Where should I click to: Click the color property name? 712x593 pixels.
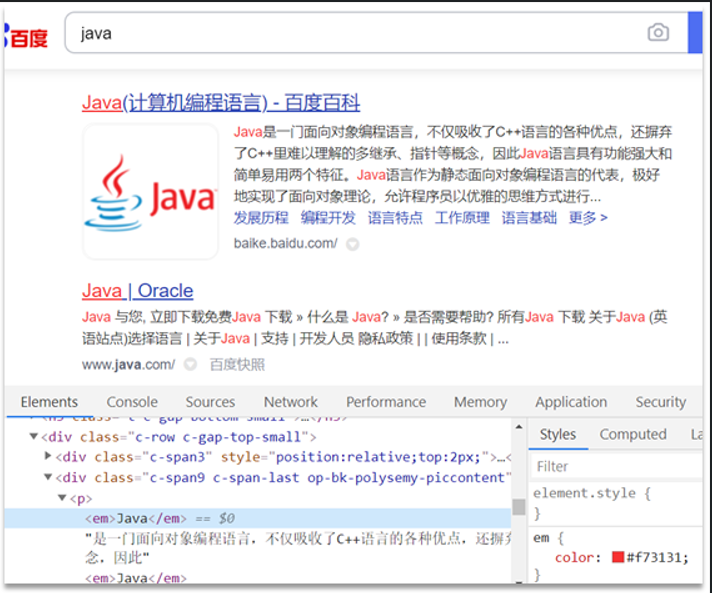[x=574, y=558]
